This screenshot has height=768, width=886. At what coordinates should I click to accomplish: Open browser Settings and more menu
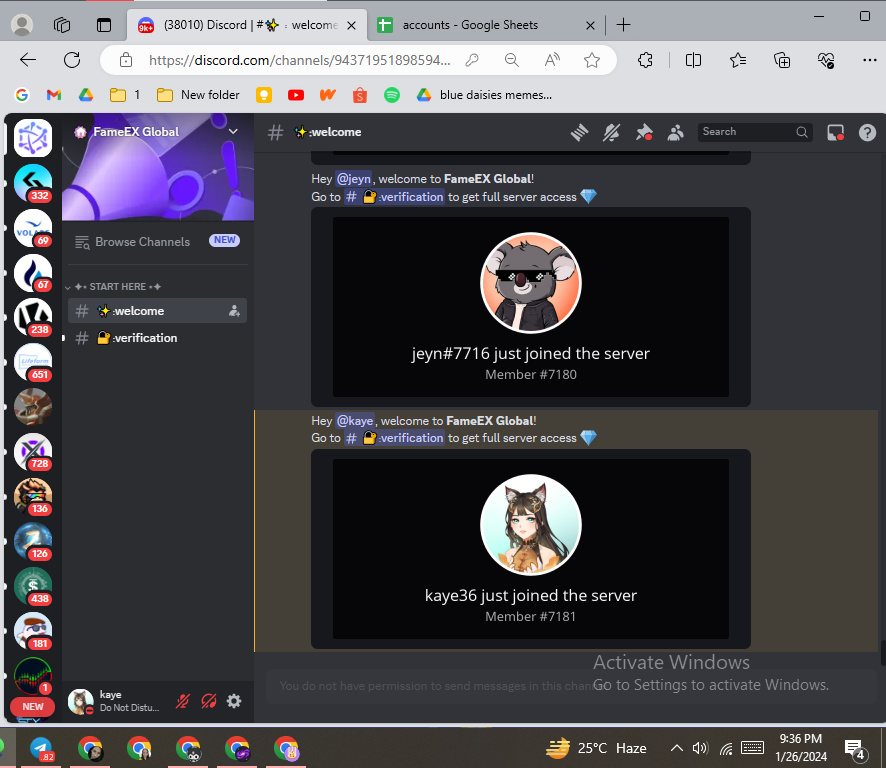(x=870, y=60)
